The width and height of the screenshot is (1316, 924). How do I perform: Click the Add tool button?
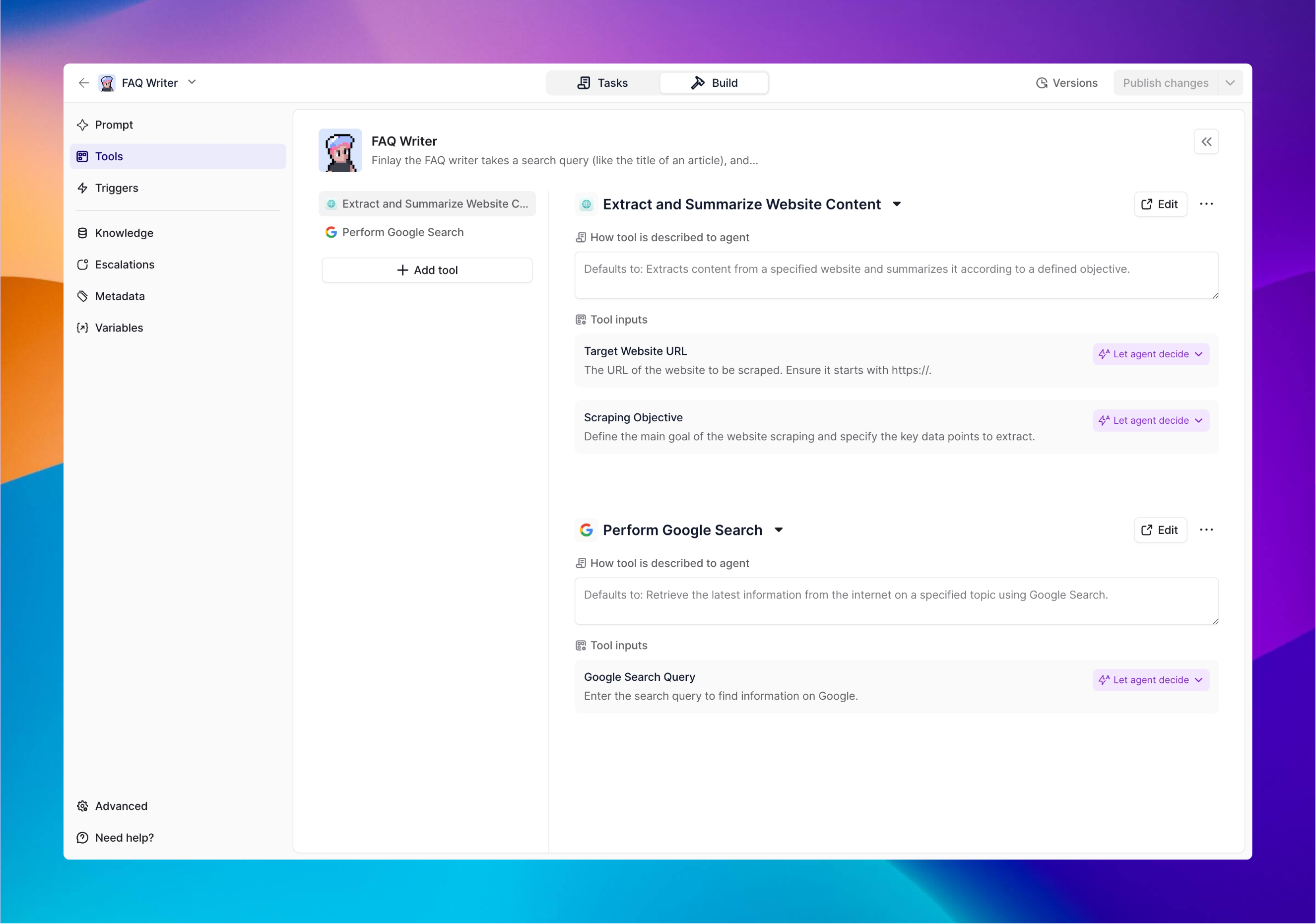(427, 270)
